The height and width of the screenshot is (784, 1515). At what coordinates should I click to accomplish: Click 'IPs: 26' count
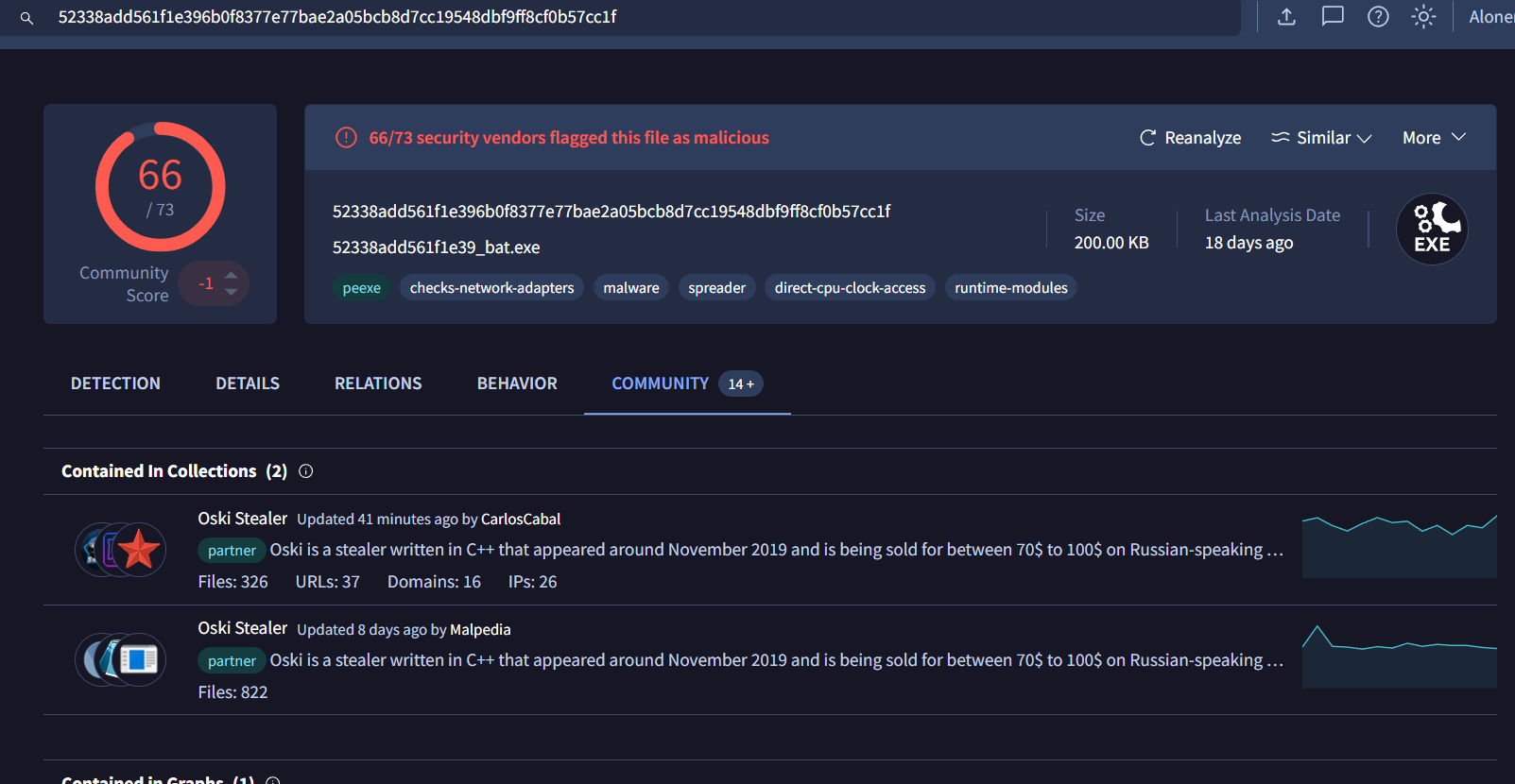point(532,582)
